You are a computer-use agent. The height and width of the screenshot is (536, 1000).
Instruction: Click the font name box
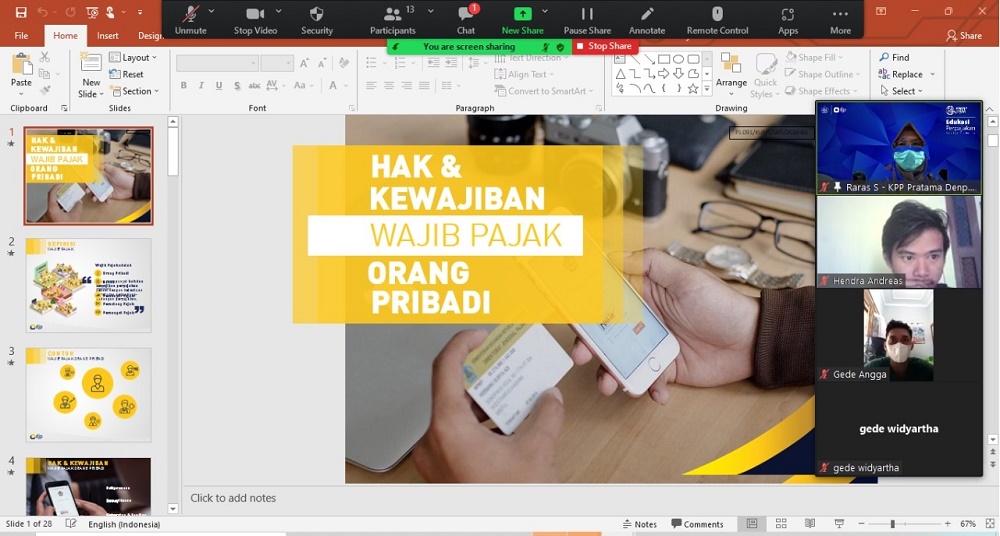pos(217,63)
